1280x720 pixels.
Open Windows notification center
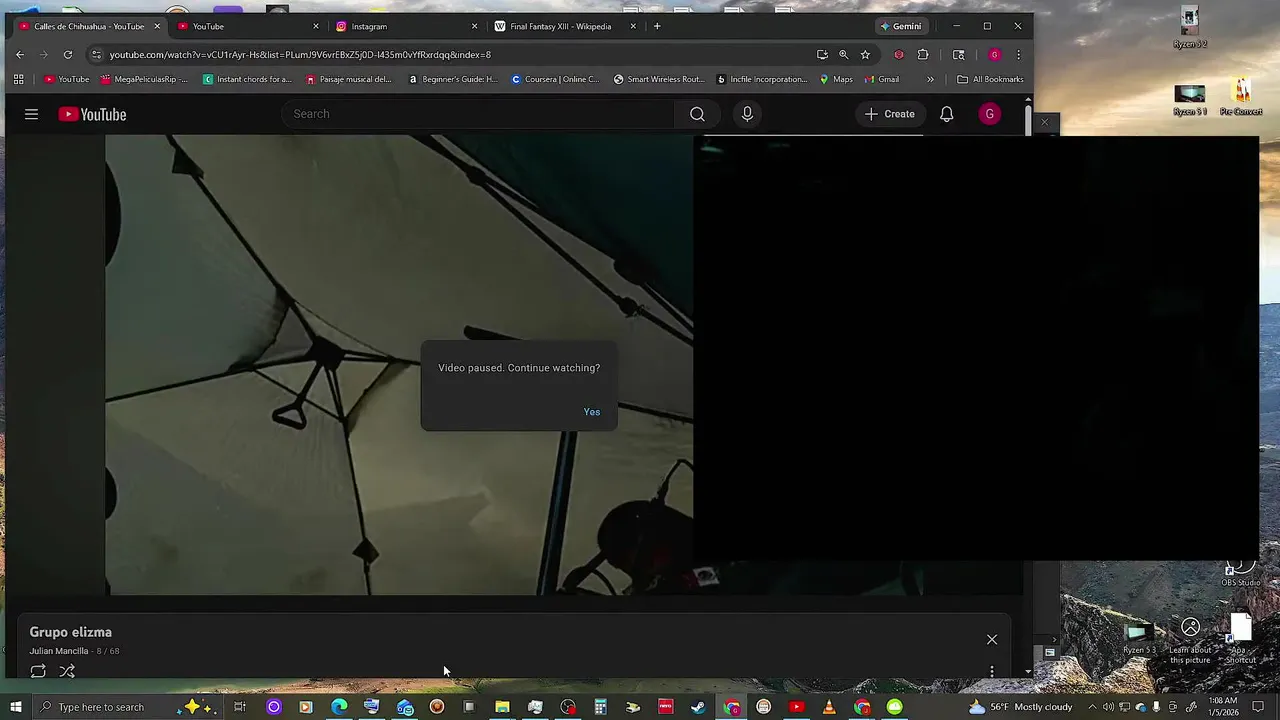[x=1257, y=707]
